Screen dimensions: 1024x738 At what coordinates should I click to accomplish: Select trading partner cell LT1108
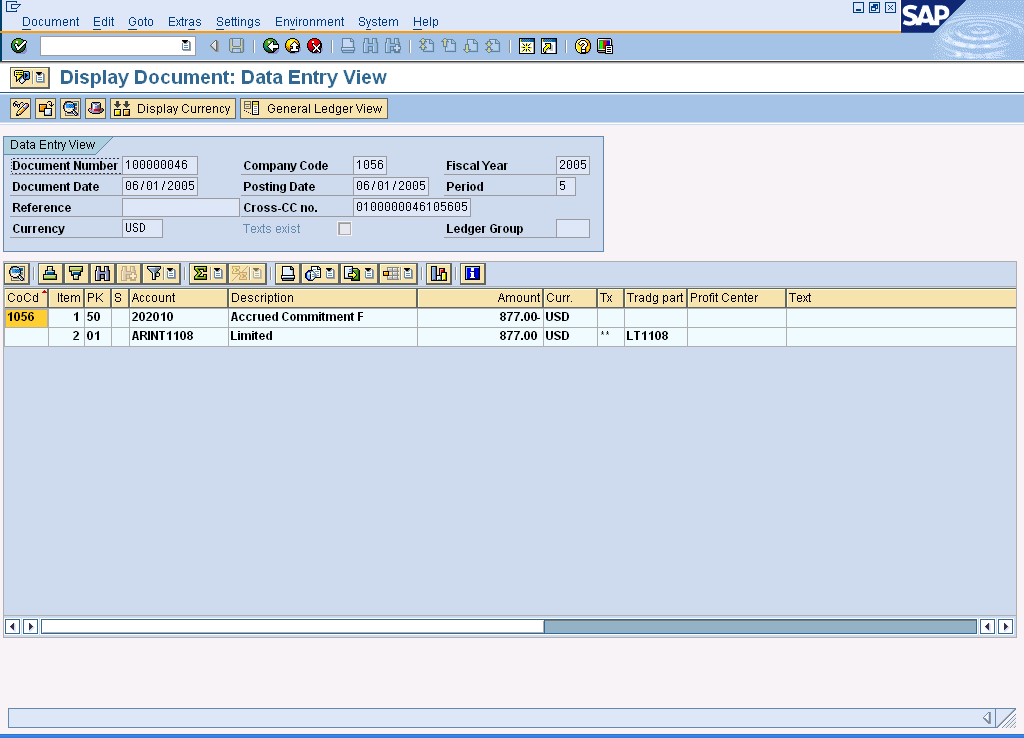pyautogui.click(x=655, y=336)
